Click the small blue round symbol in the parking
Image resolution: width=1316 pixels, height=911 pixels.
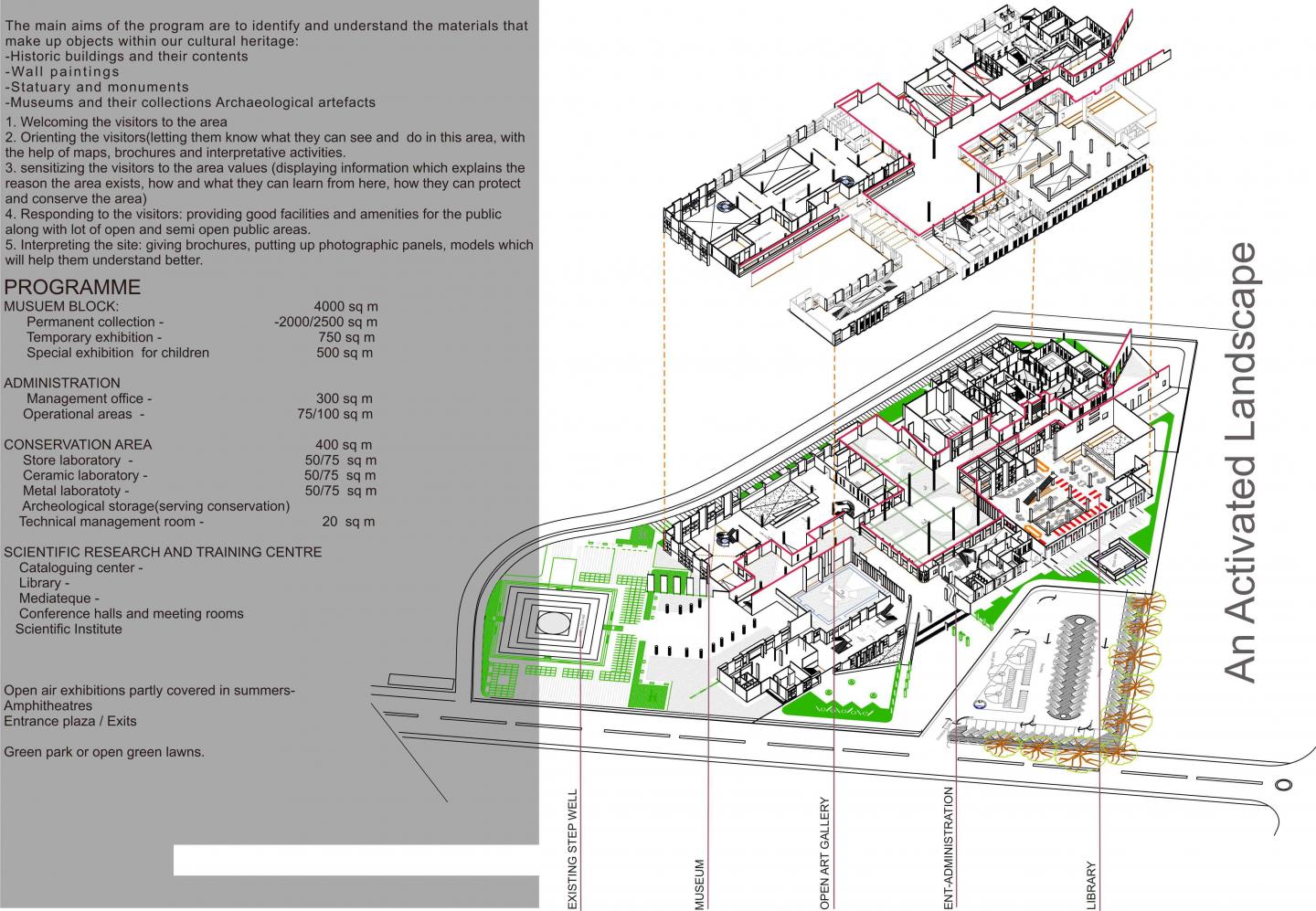(x=980, y=704)
